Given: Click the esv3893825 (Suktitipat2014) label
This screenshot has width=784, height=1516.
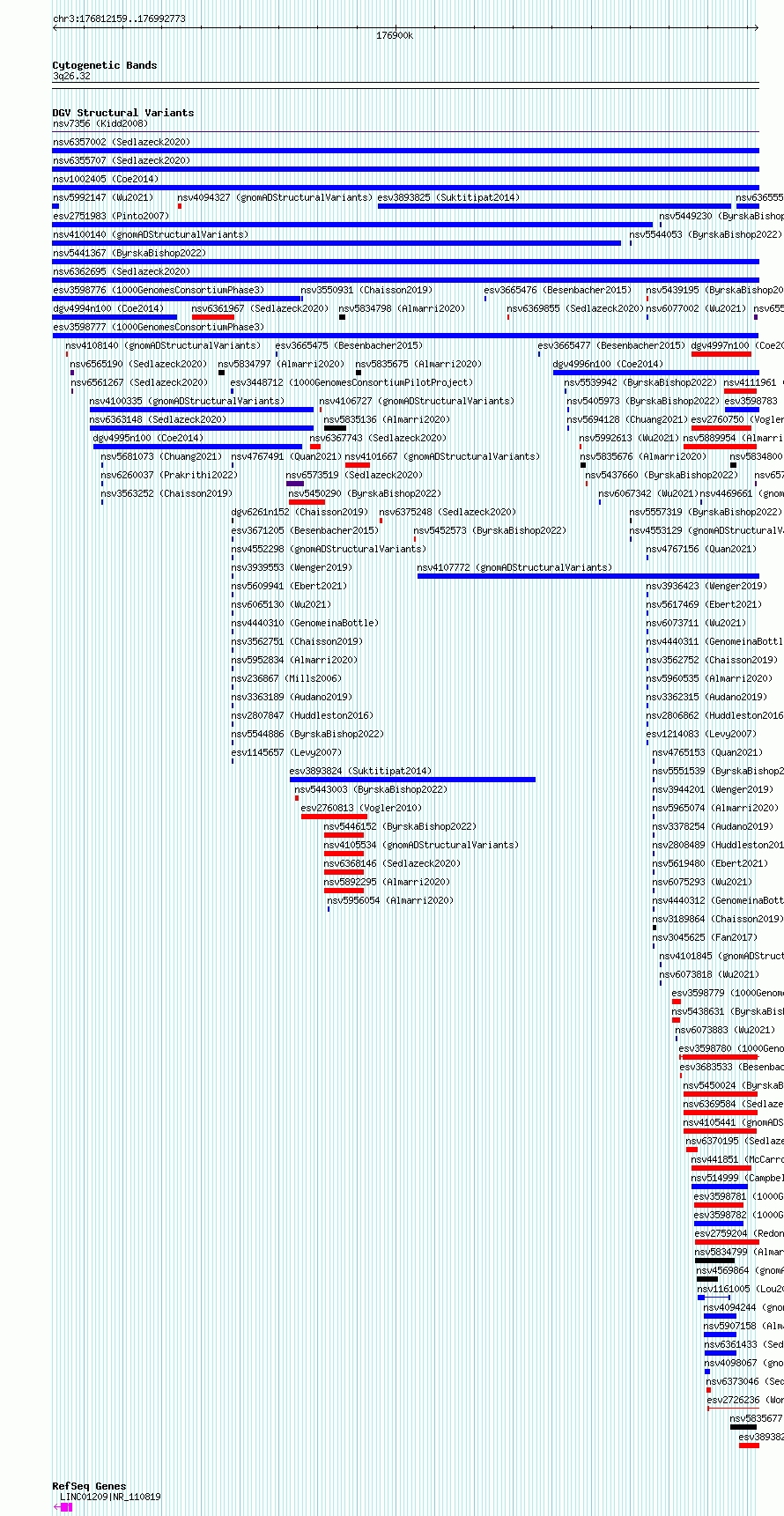Looking at the screenshot, I should coord(448,198).
